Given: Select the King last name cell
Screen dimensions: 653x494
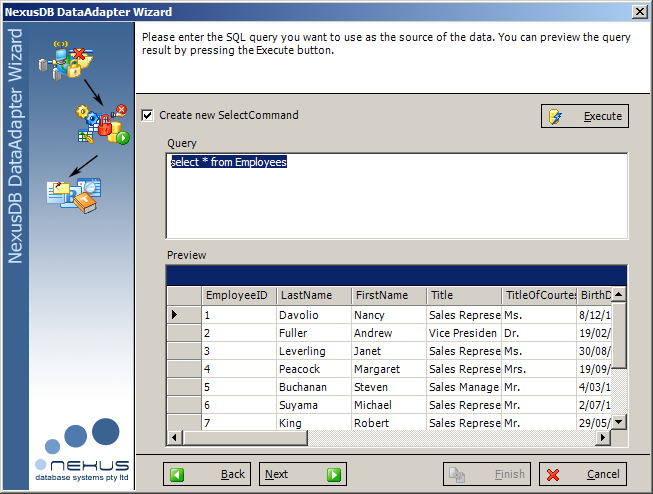Looking at the screenshot, I should (314, 422).
